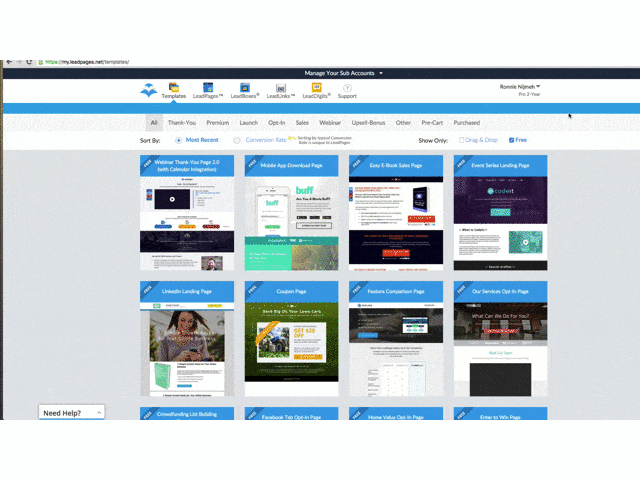Image resolution: width=640 pixels, height=480 pixels.
Task: Click the address bar URL
Action: (87, 62)
